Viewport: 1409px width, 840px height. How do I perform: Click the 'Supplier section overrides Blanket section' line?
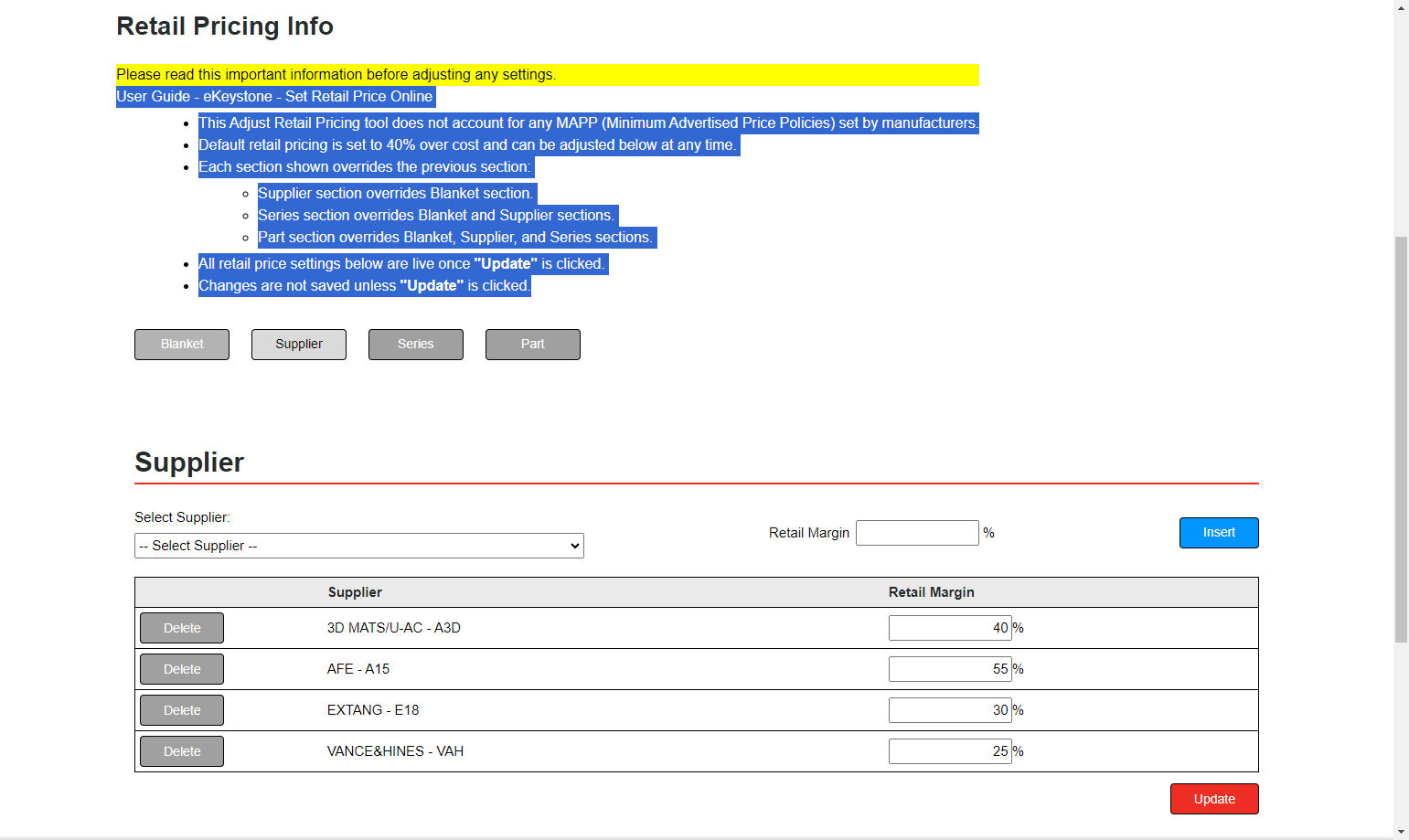395,194
